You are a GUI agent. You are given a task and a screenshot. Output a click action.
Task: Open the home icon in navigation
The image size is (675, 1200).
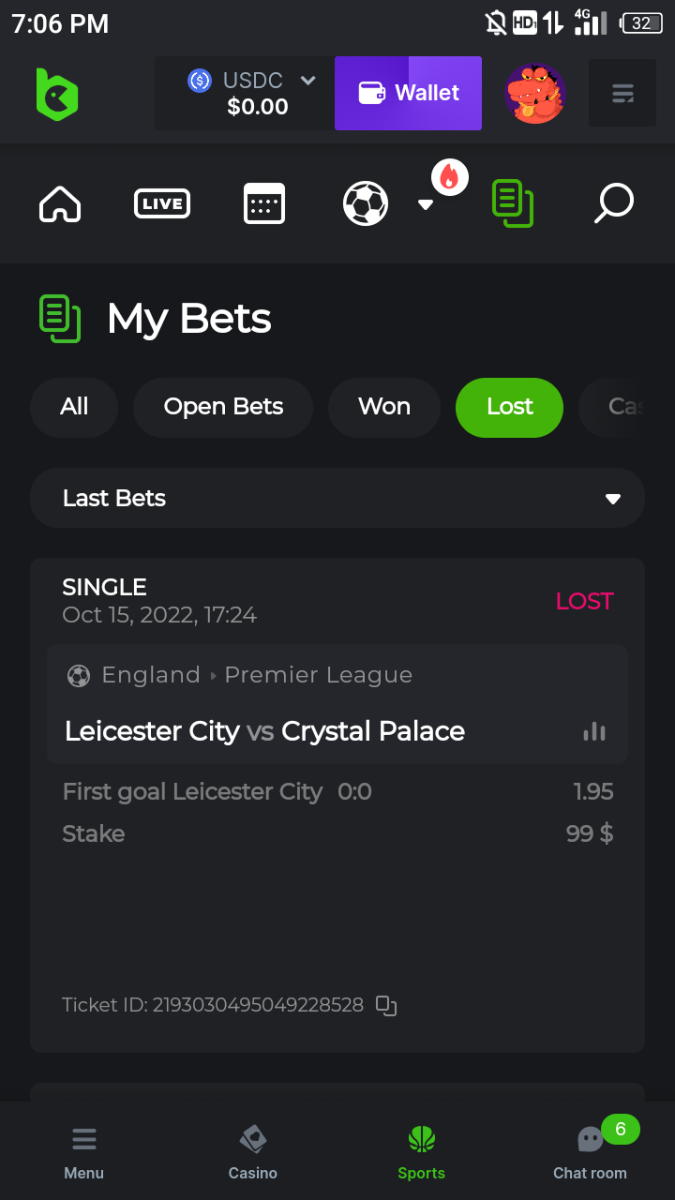point(60,204)
